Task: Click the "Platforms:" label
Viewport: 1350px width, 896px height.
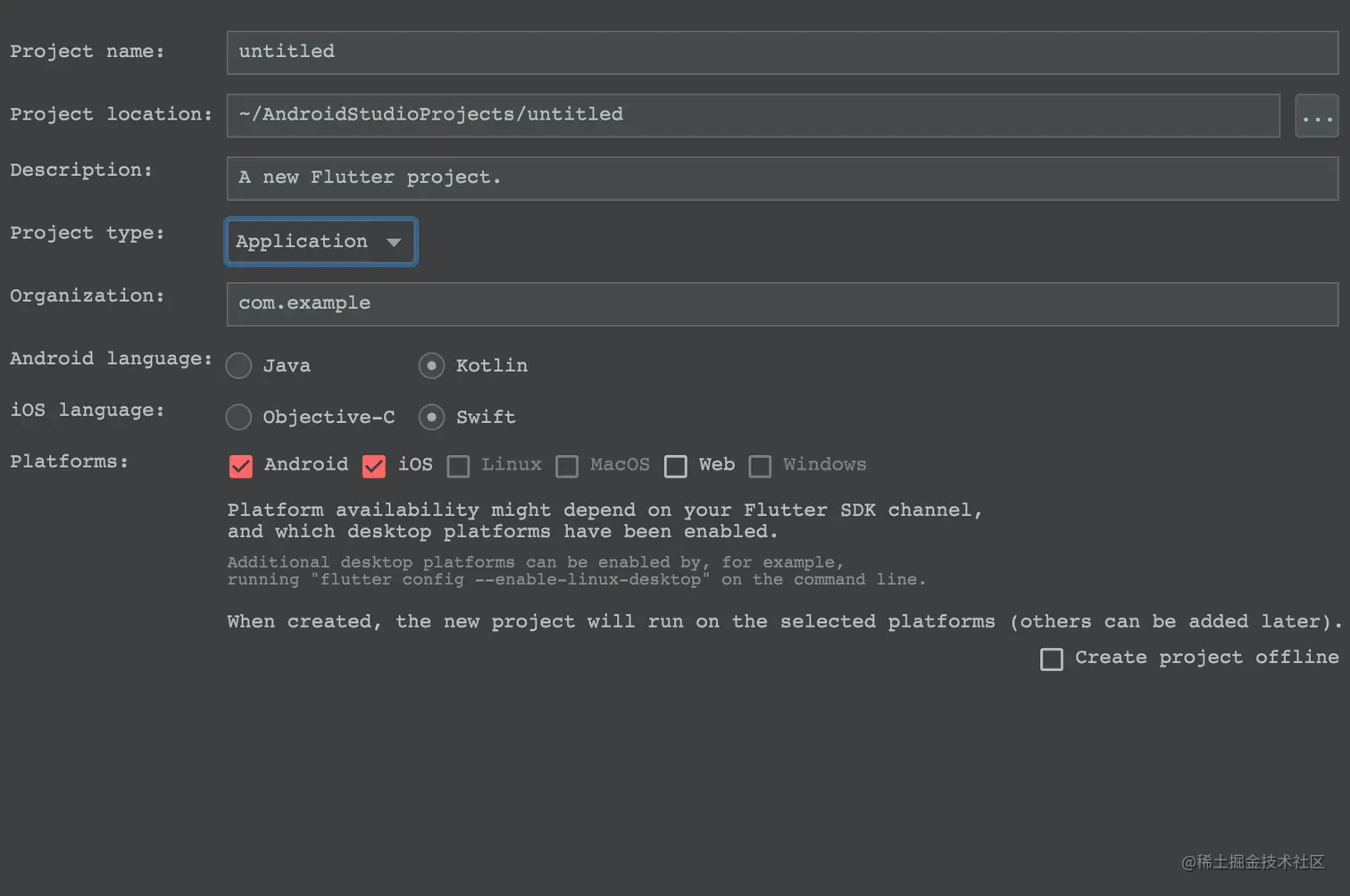Action: [70, 462]
